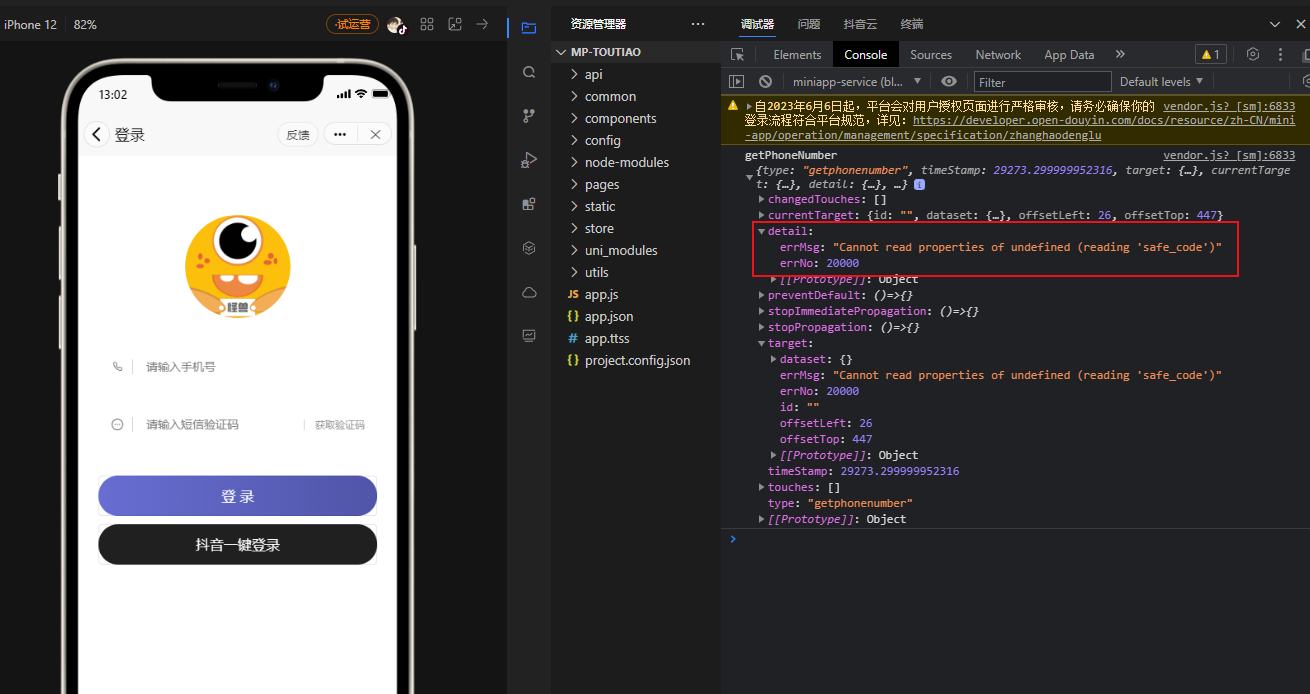Open the Default levels dropdown

point(1162,82)
